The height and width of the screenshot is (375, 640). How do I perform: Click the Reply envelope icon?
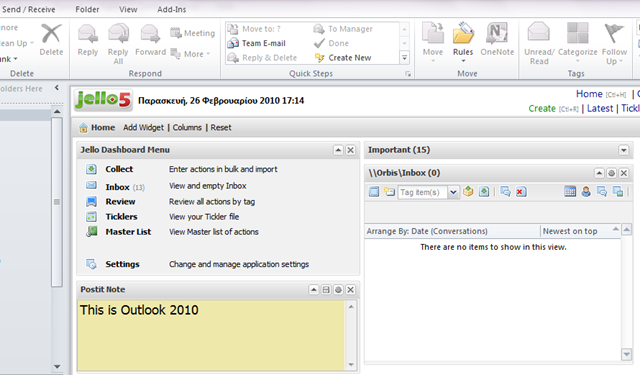click(88, 34)
